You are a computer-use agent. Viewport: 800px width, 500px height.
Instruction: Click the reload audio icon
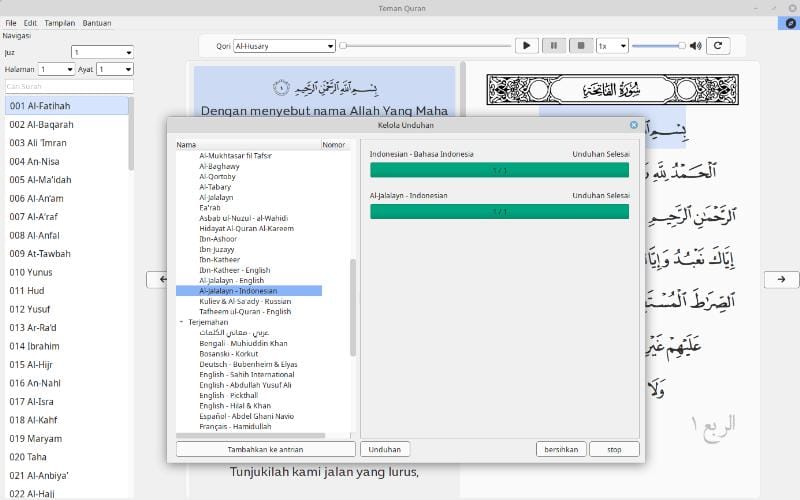click(x=718, y=46)
